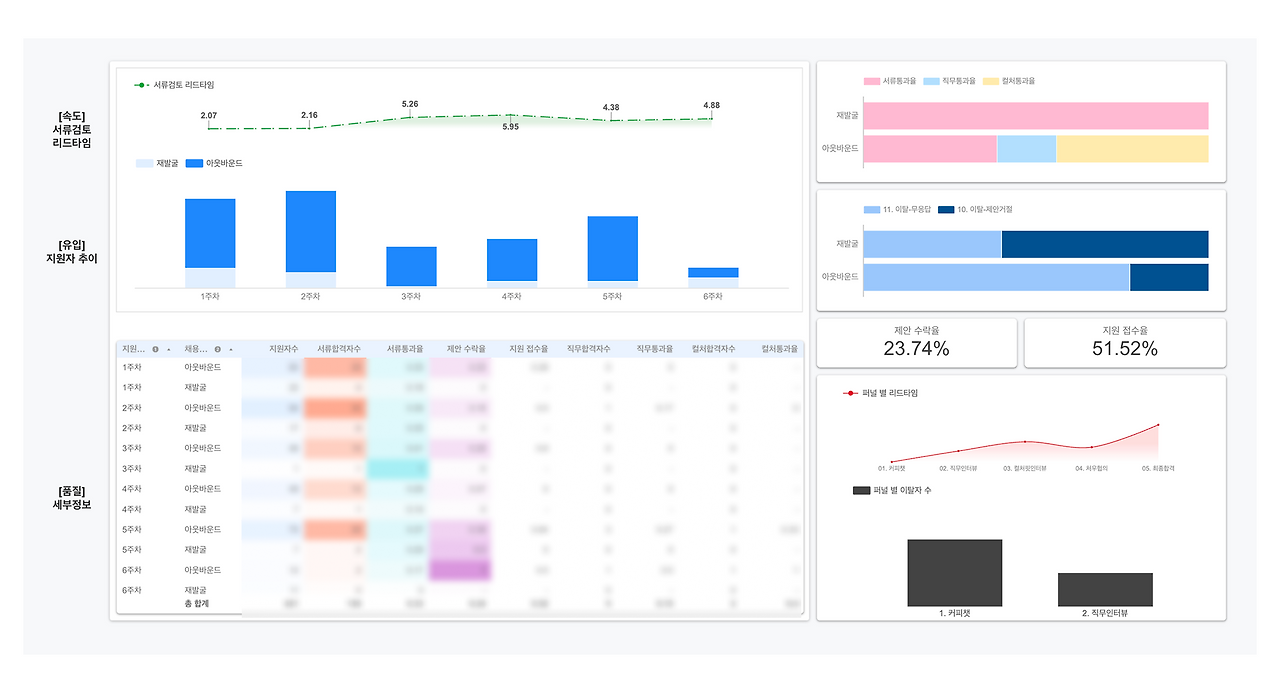This screenshot has height=693, width=1280.
Task: Click the 2주차 stacked bar in applicant chart
Action: coord(311,239)
